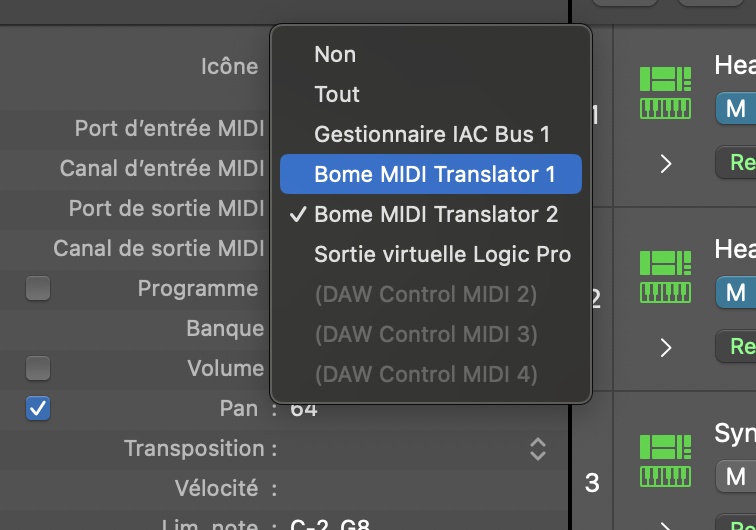The width and height of the screenshot is (756, 530).
Task: Mute track 3 with the M button
Action: (735, 475)
